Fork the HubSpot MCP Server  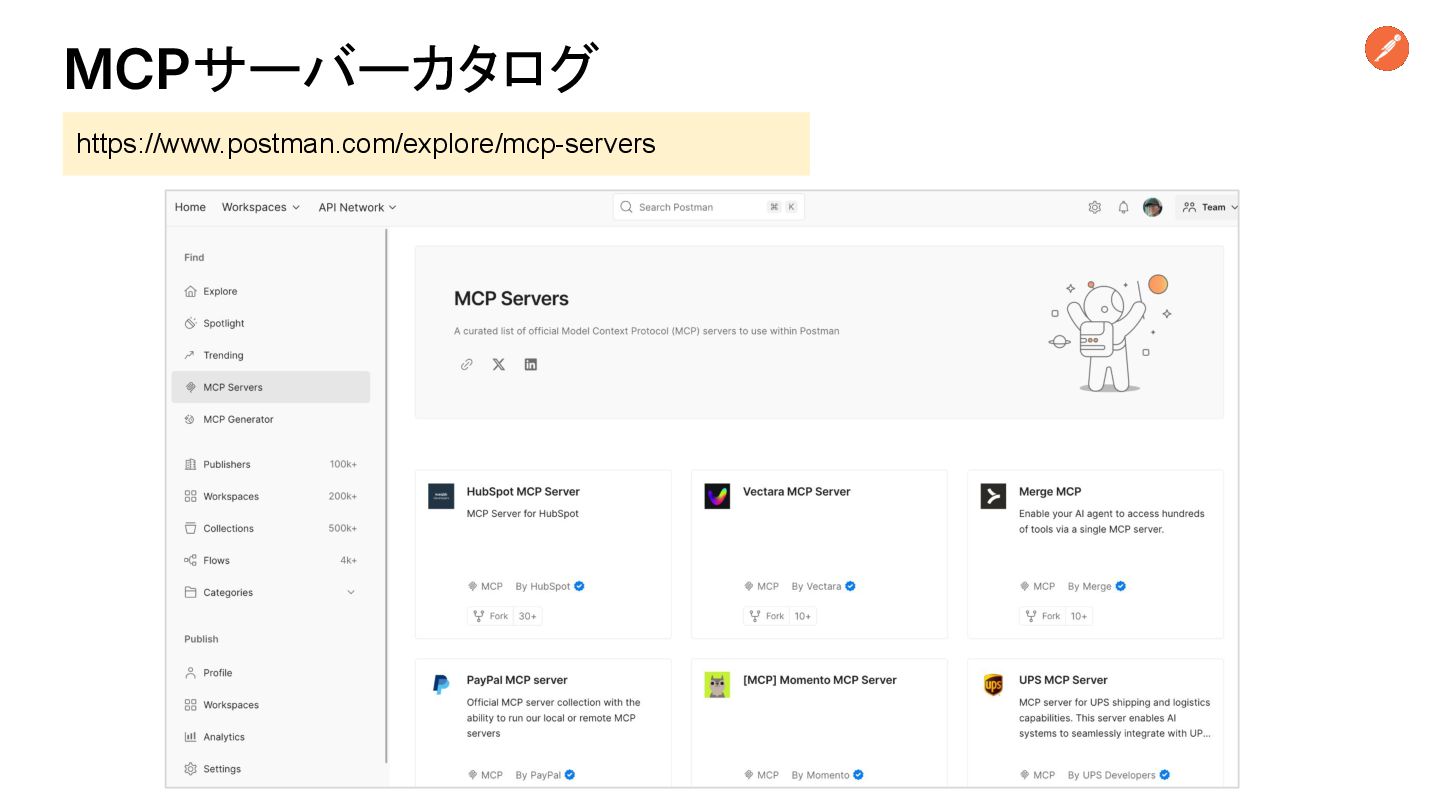tap(490, 616)
